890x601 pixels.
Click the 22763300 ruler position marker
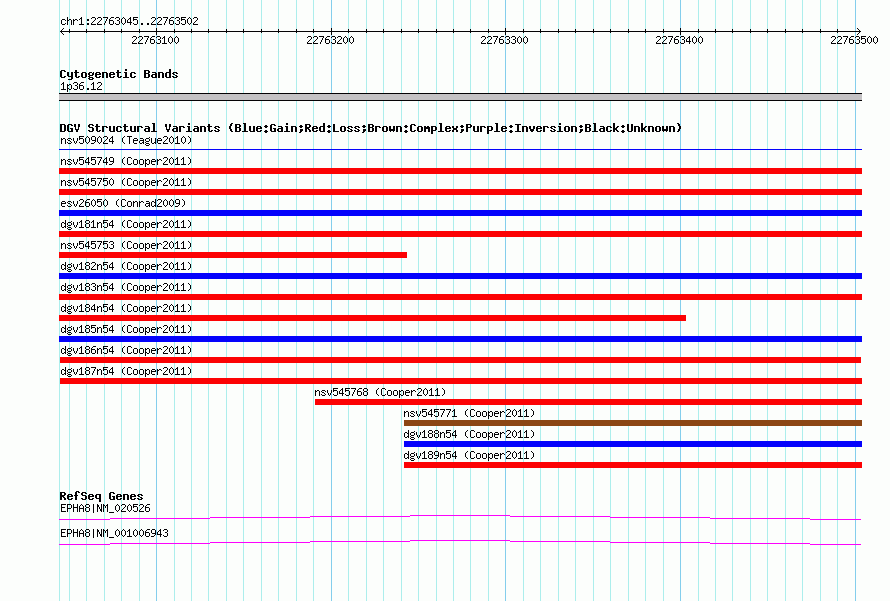tap(505, 40)
